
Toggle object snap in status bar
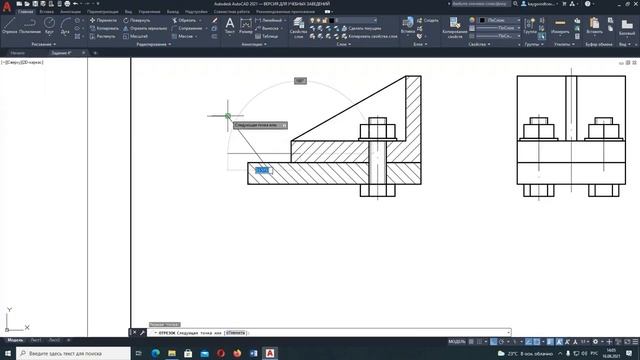point(537,342)
